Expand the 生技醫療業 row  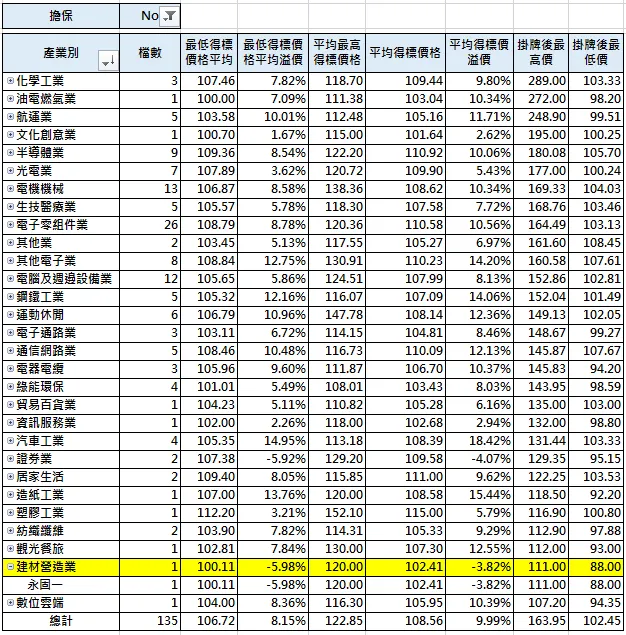11,207
